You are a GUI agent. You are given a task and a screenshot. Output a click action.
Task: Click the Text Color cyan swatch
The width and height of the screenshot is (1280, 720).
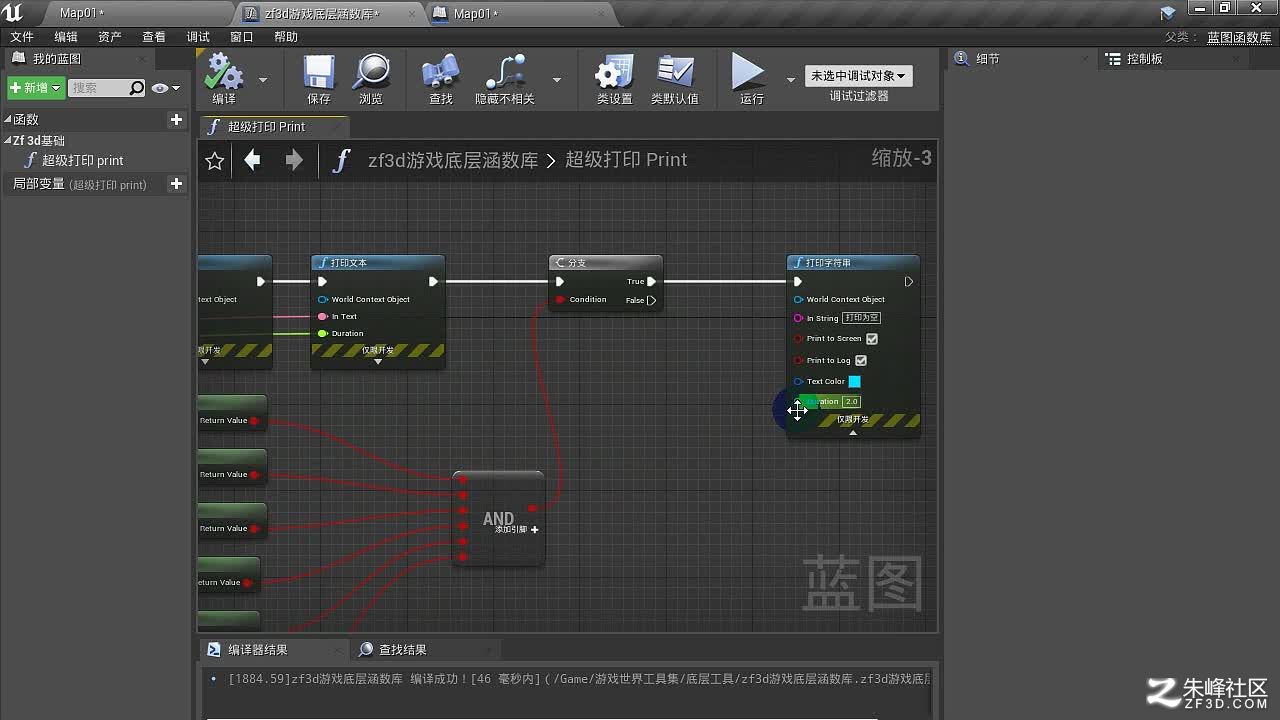(855, 381)
